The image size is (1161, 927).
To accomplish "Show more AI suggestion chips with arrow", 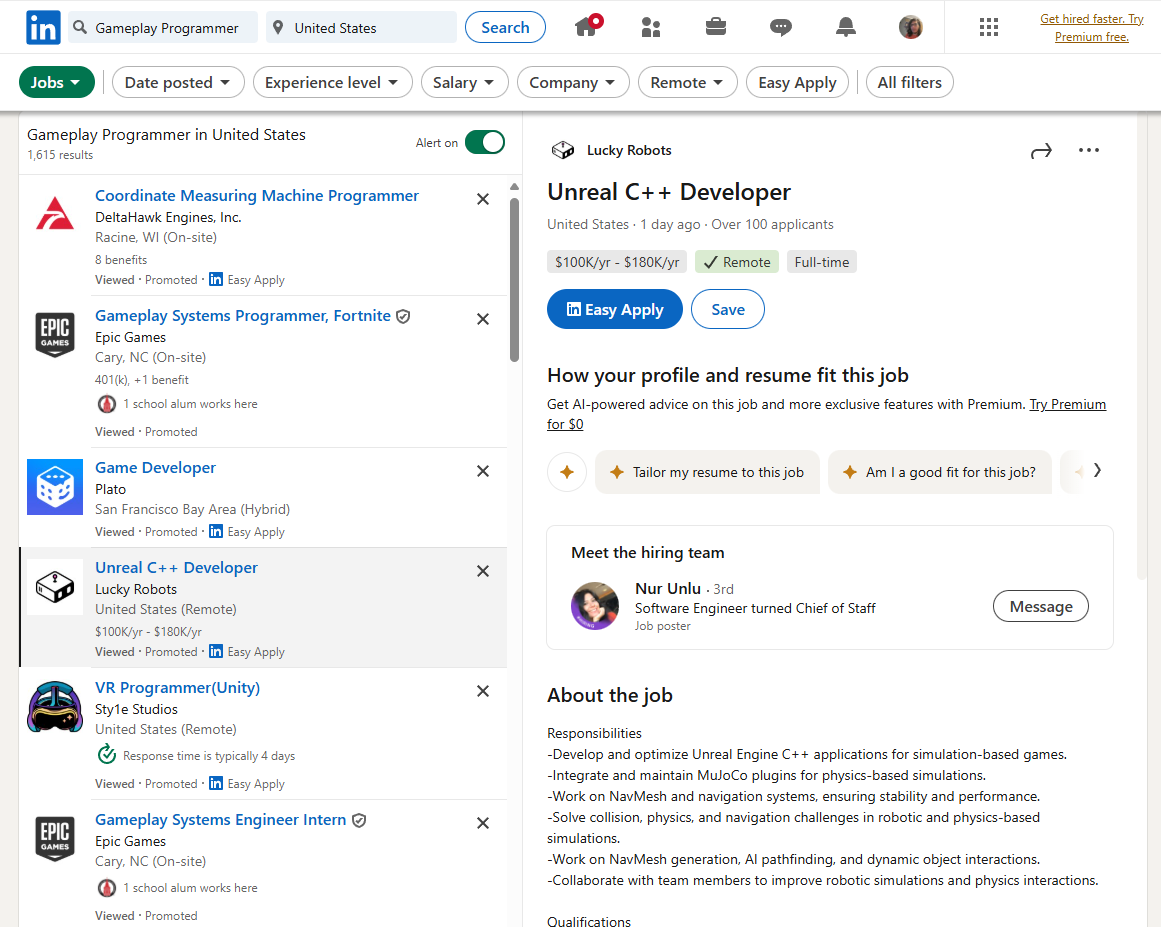I will [1097, 471].
